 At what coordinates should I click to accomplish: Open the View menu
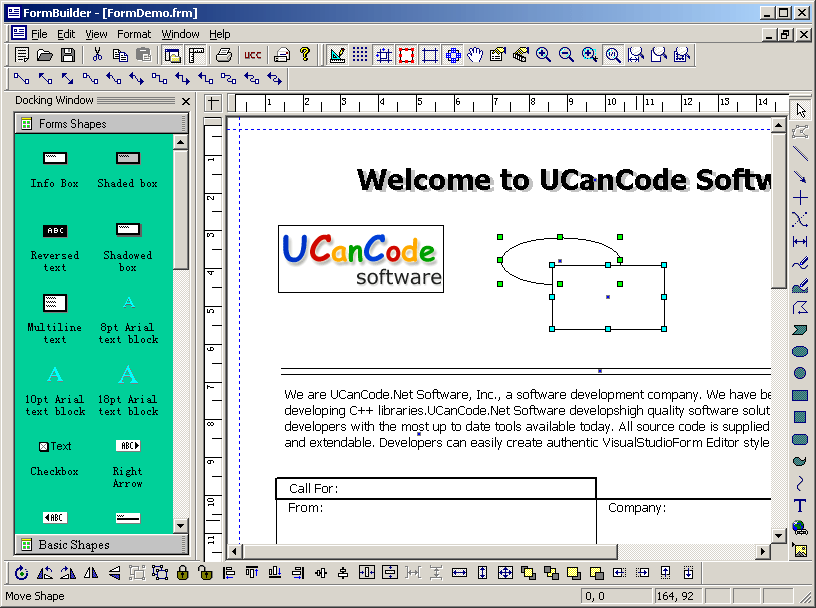point(96,34)
